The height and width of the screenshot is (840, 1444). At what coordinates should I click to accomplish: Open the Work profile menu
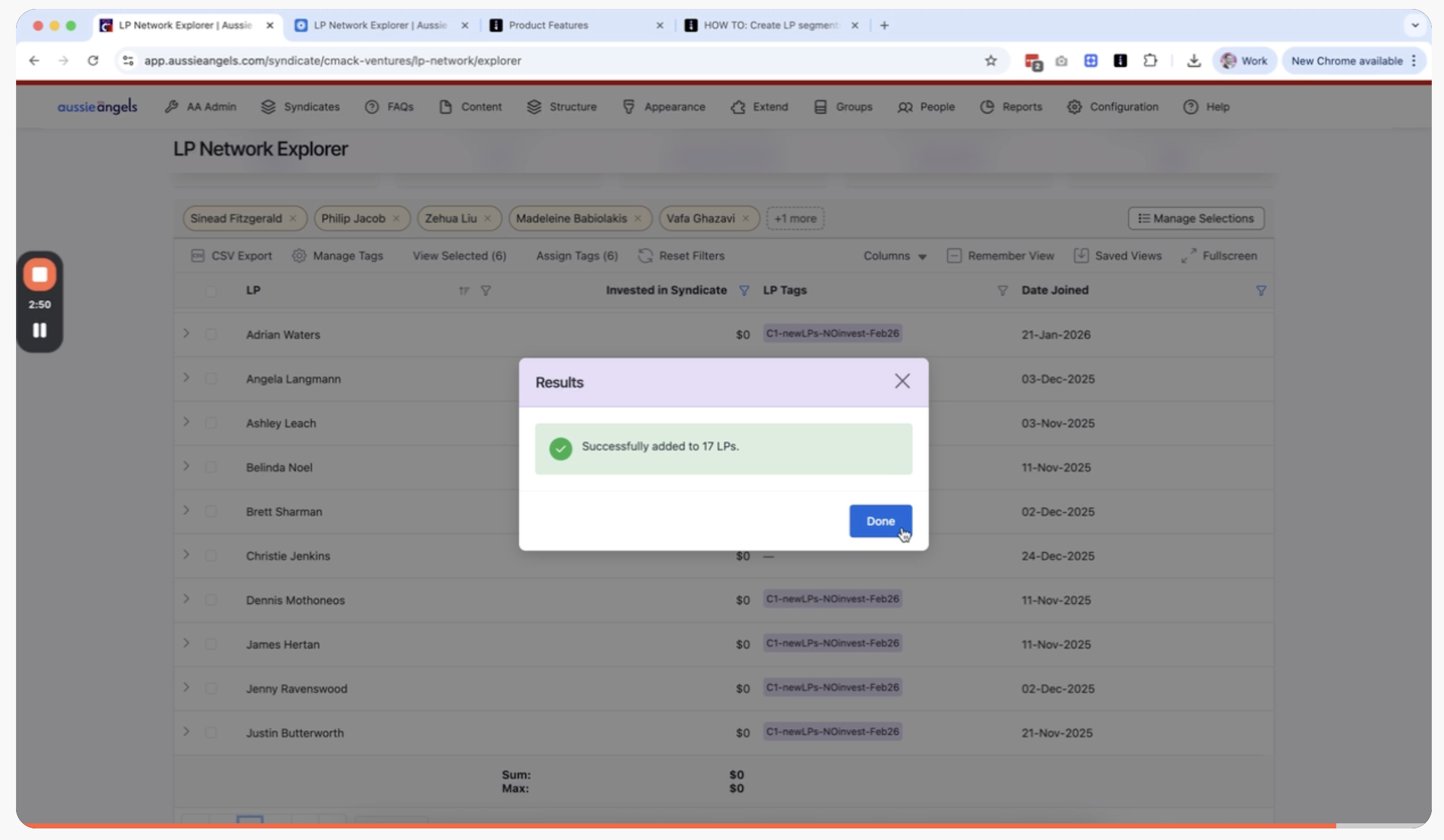point(1244,60)
